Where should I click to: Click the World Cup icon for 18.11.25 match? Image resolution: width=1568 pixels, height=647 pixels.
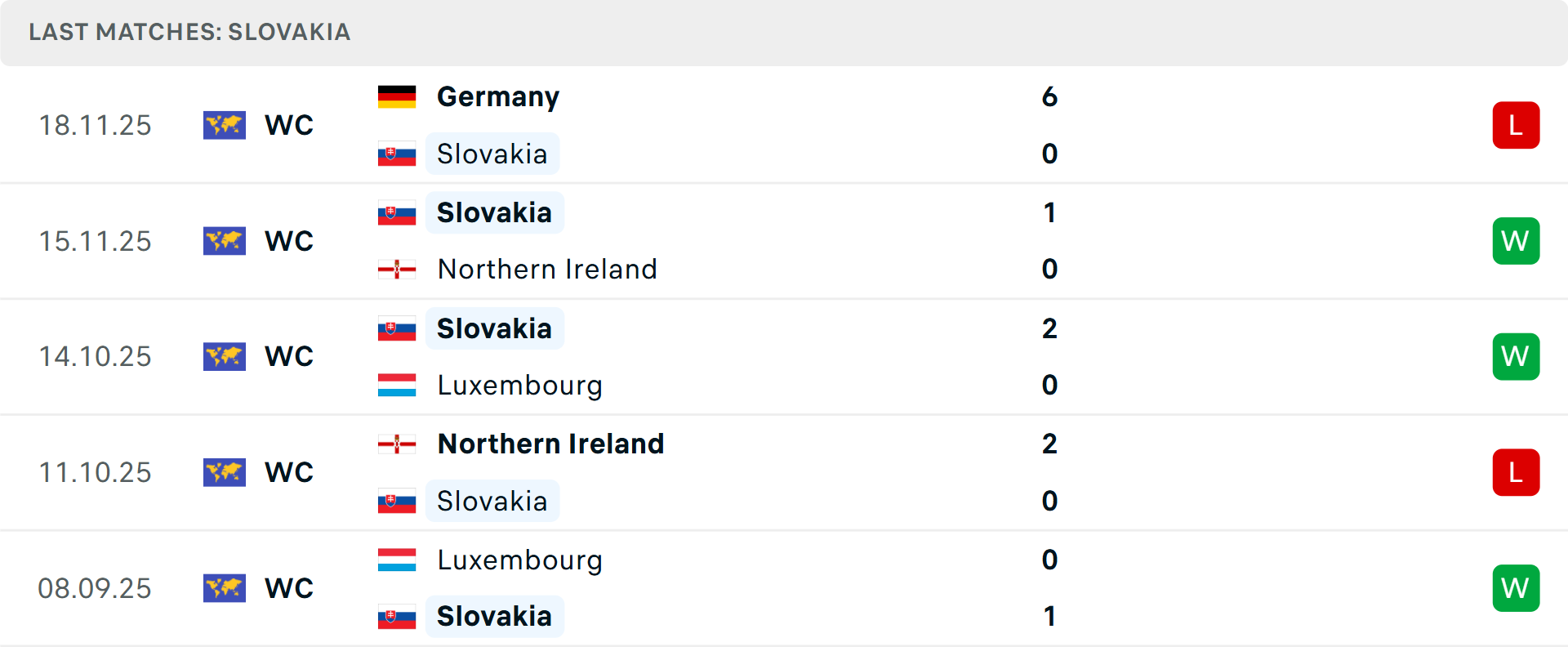tap(225, 125)
